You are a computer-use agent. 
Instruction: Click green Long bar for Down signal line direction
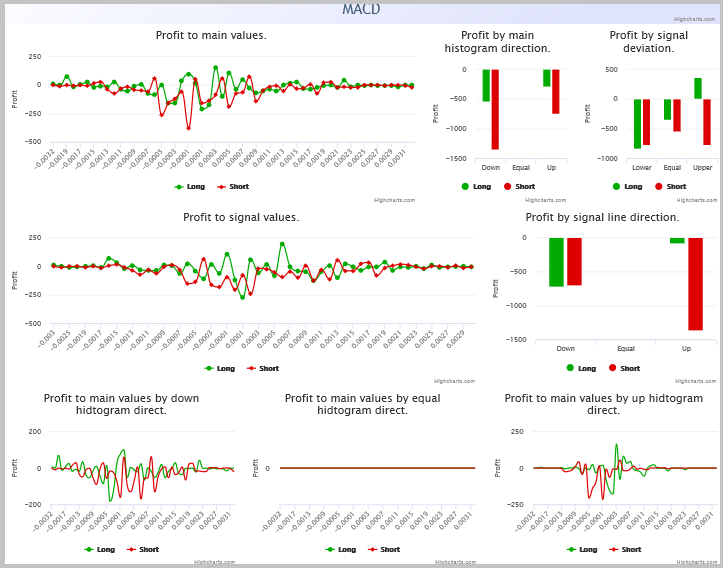[x=556, y=262]
